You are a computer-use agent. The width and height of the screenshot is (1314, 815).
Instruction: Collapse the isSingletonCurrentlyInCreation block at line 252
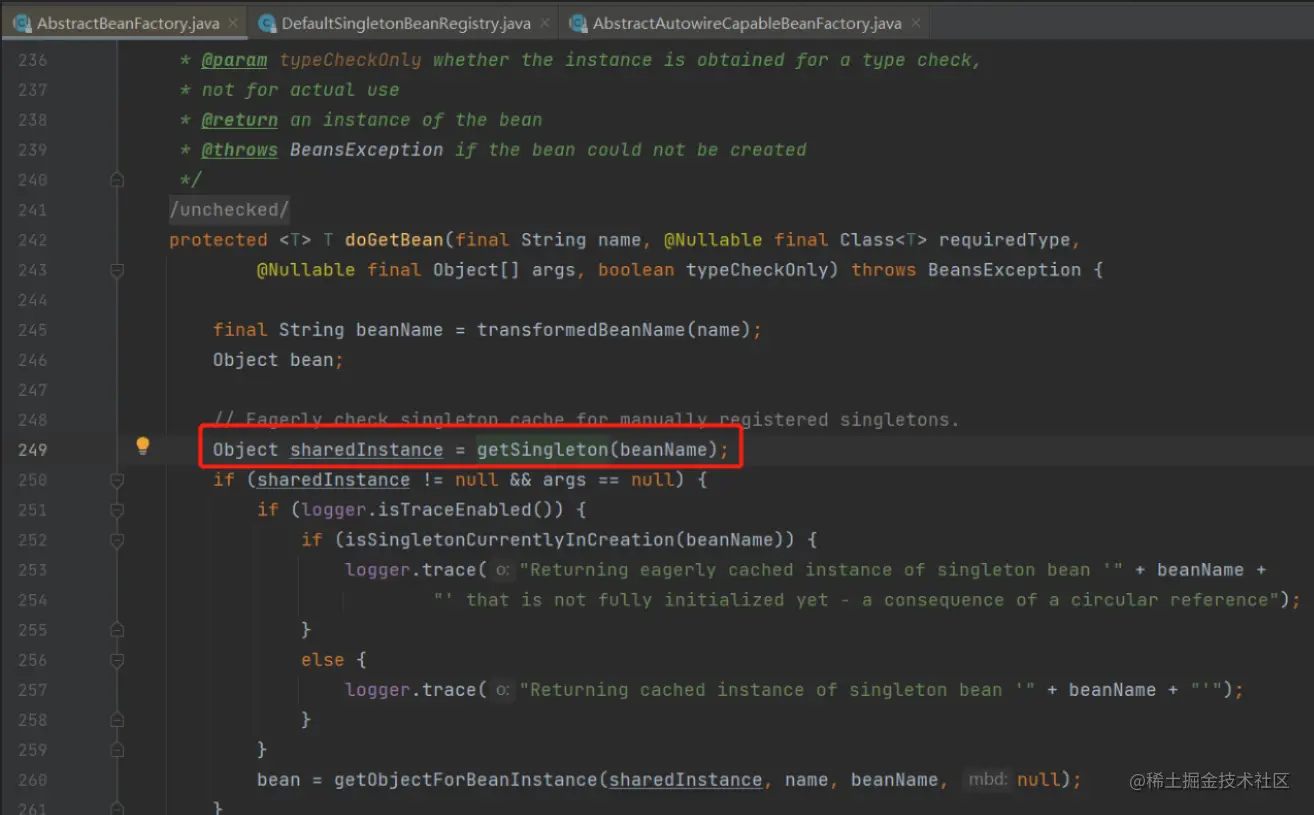[x=117, y=540]
